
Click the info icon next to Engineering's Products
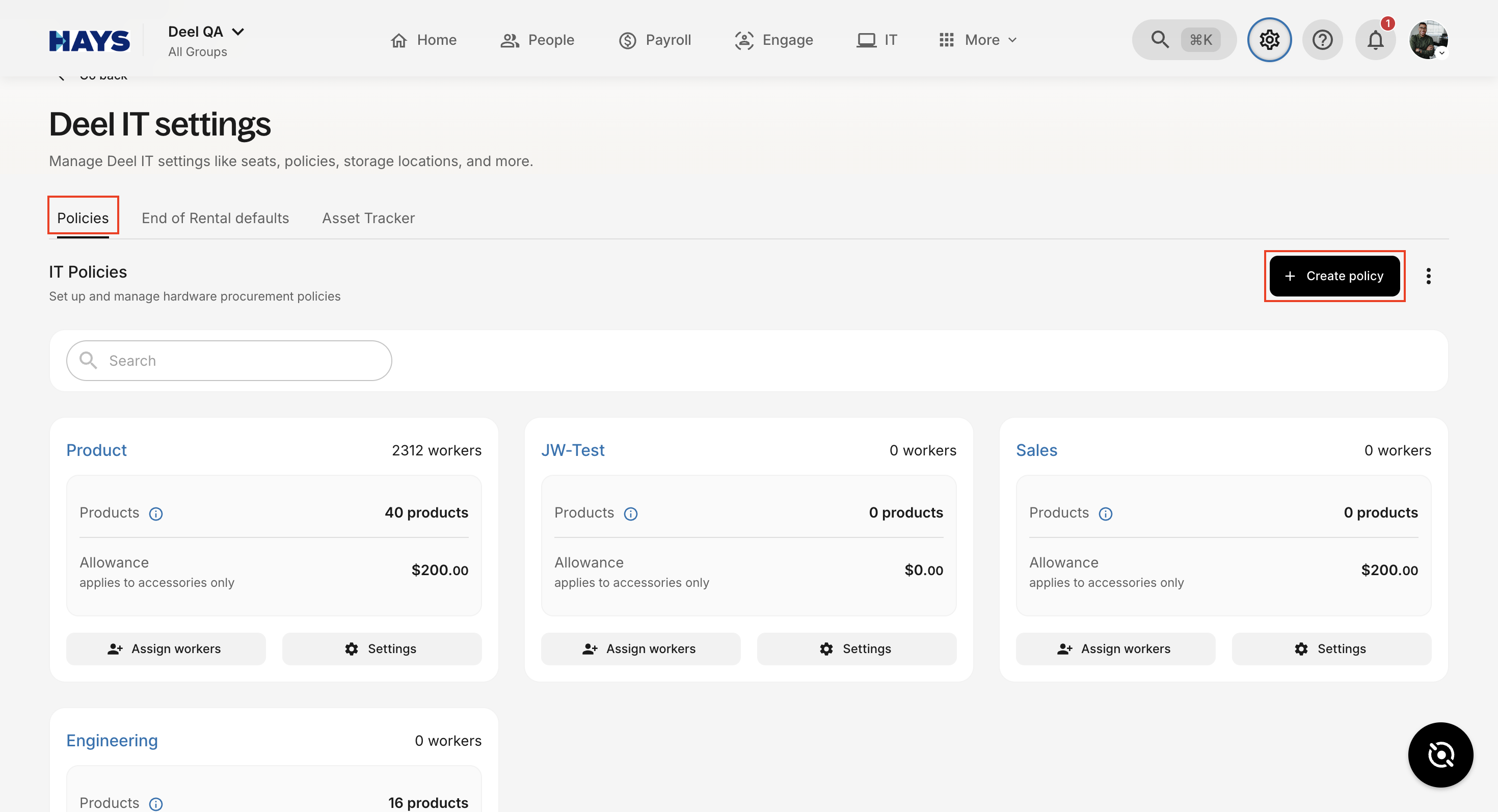pos(156,804)
